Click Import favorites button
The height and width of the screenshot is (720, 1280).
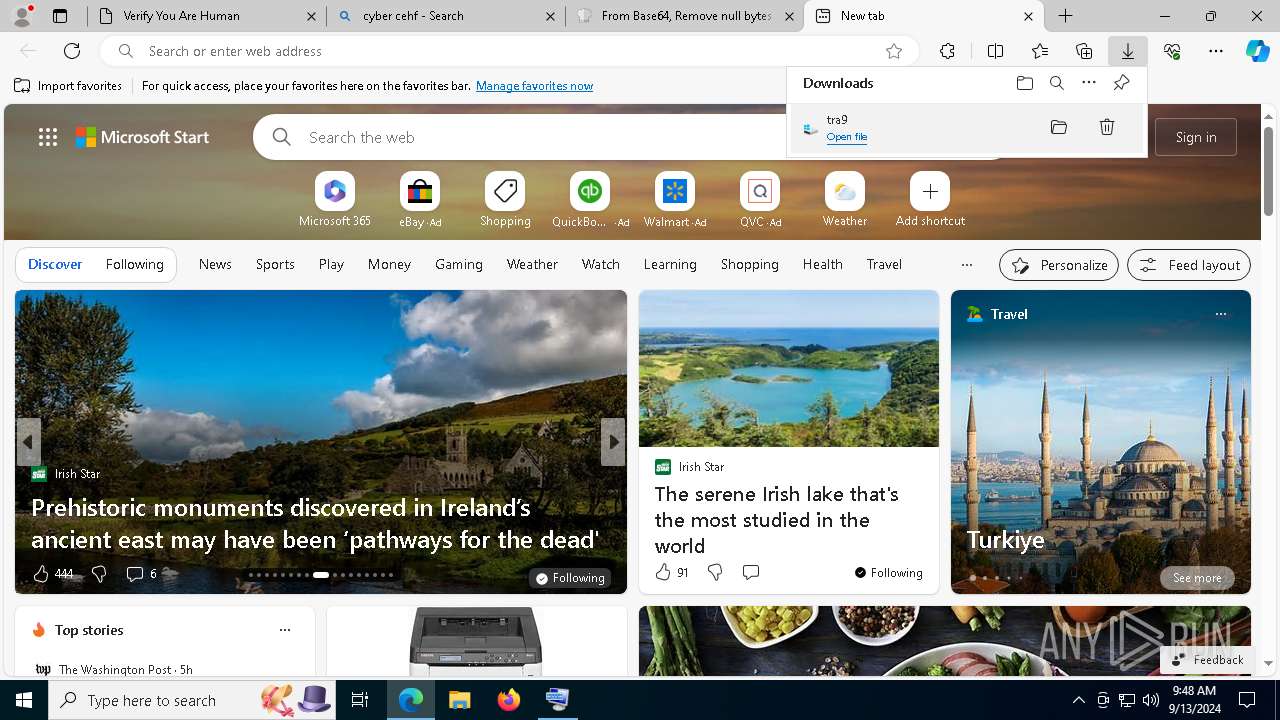(68, 86)
